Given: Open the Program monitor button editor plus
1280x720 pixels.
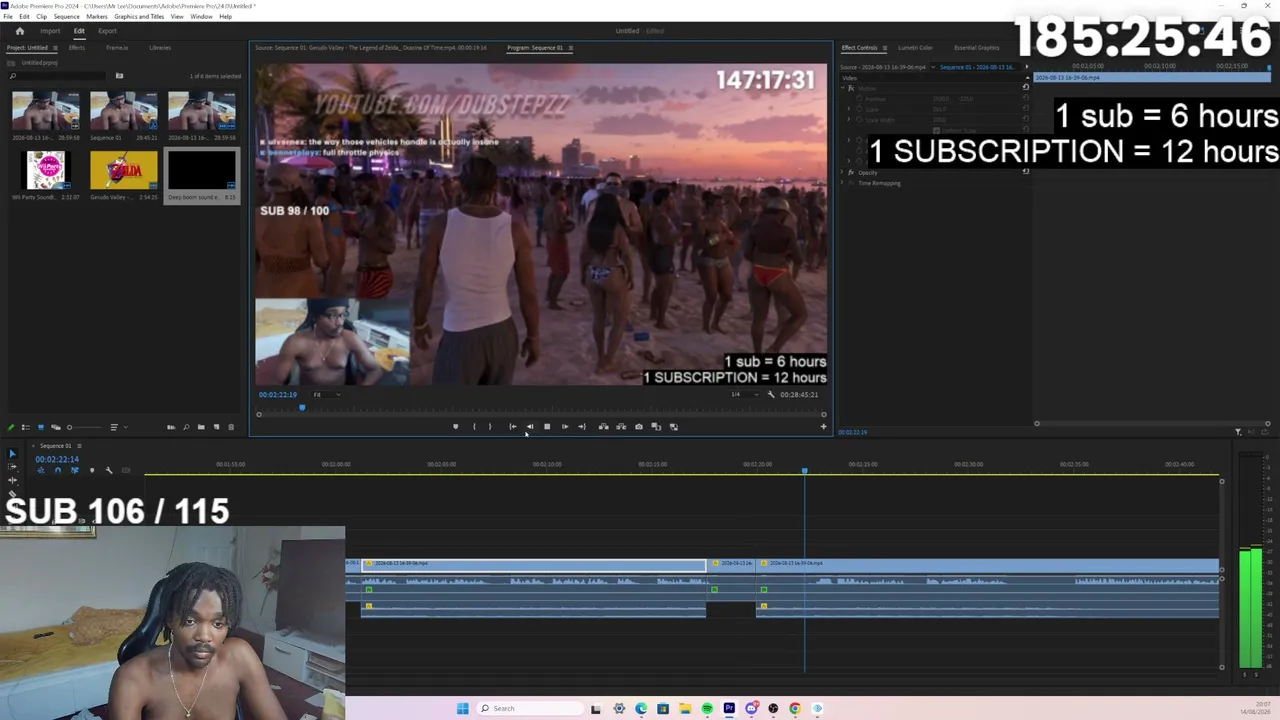Looking at the screenshot, I should pos(823,427).
